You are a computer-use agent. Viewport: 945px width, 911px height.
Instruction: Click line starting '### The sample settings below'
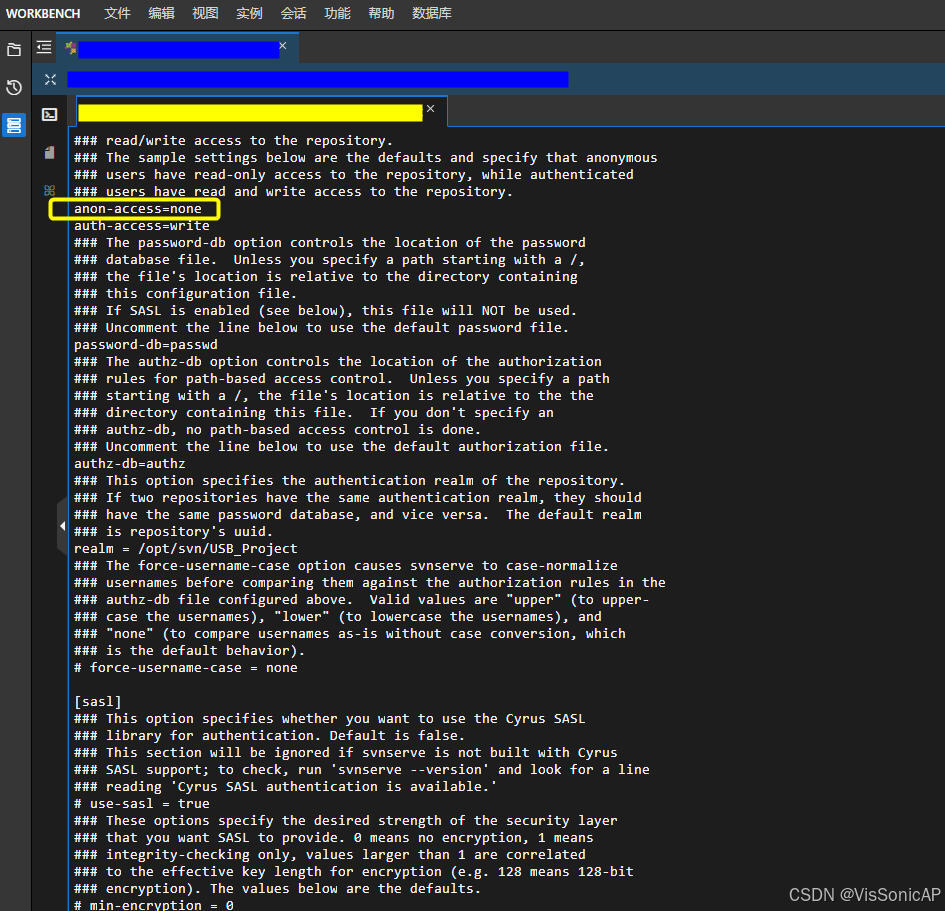pos(365,157)
